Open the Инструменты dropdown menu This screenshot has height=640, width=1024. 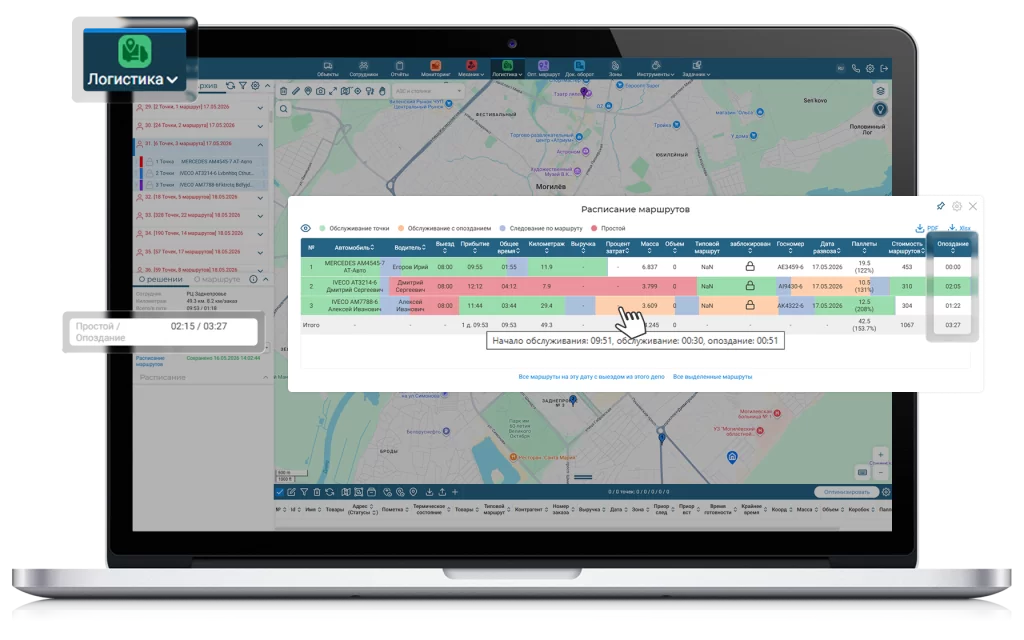click(x=655, y=69)
